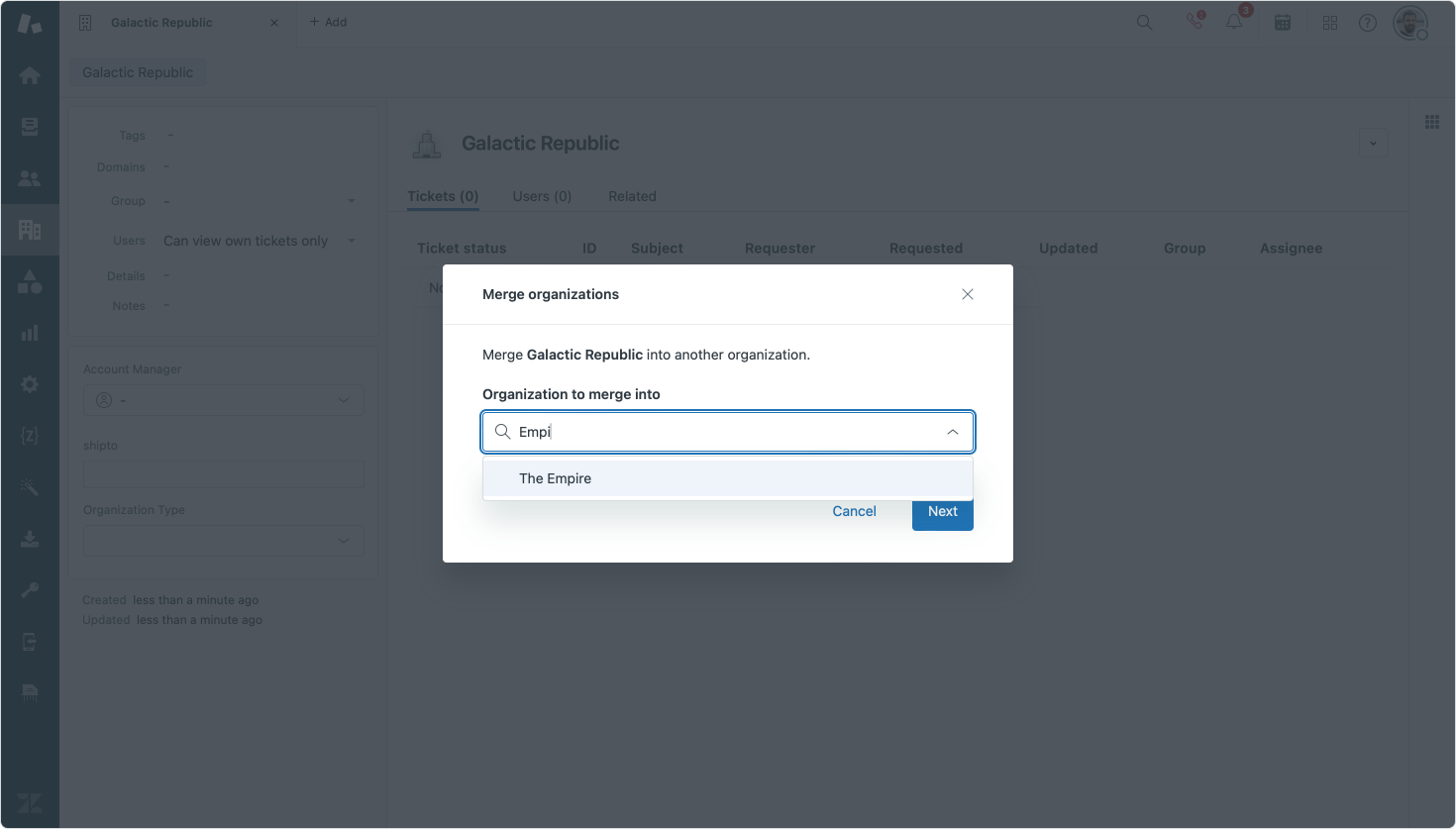
Task: Click the magic wand icon in sidebar
Action: (x=30, y=487)
